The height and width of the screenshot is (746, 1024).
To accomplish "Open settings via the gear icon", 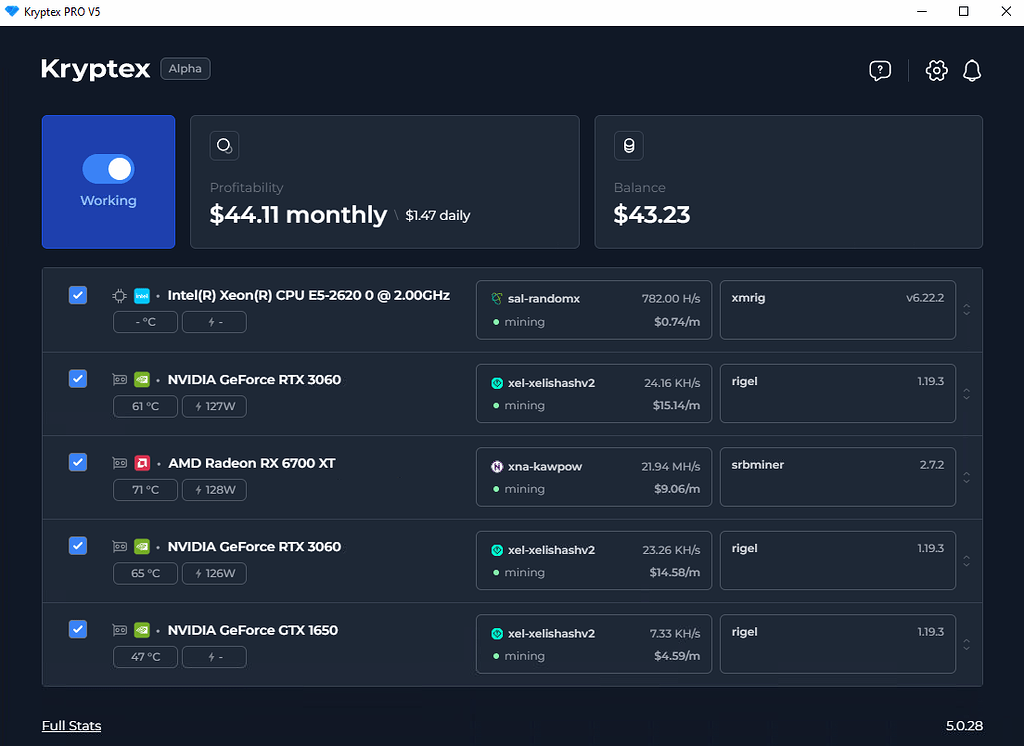I will point(936,70).
